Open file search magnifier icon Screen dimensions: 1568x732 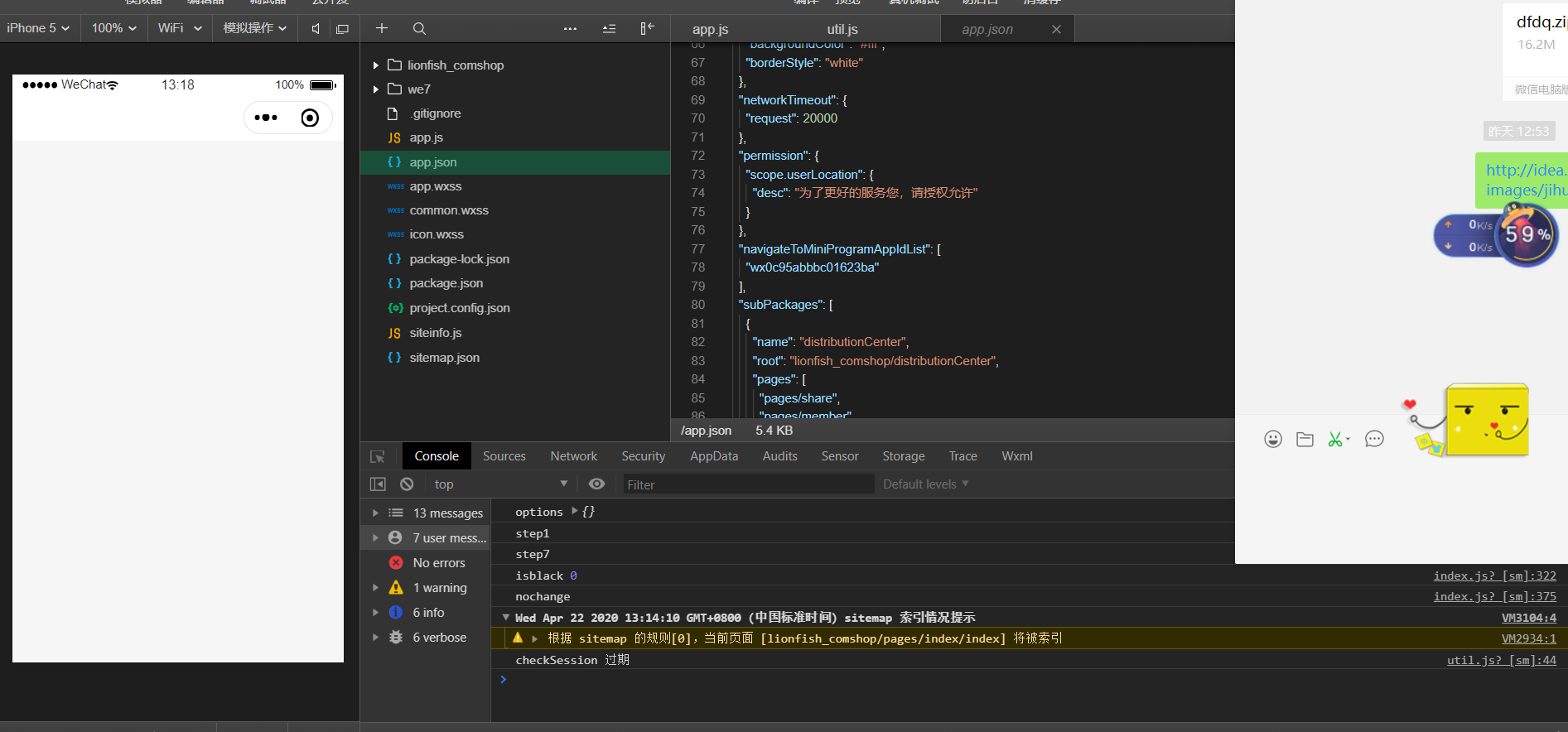click(419, 28)
